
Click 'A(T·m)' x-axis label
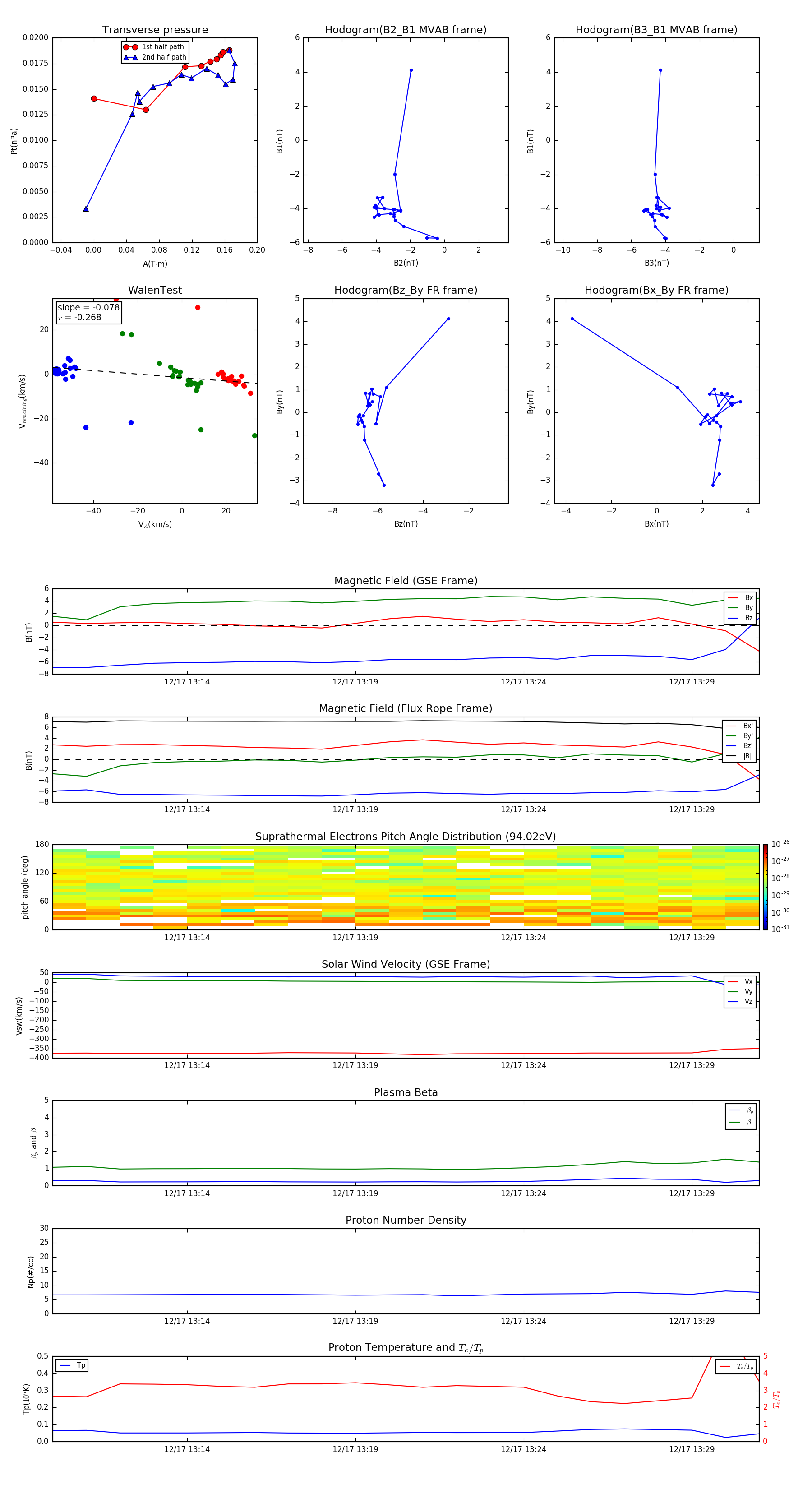coord(155,264)
